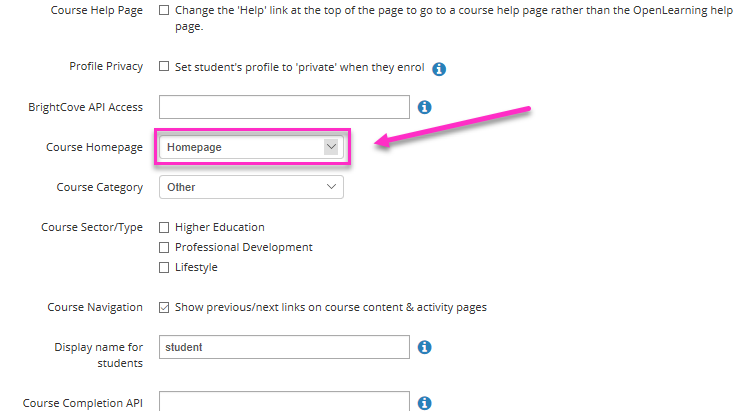The image size is (744, 411).
Task: Click the Professional Development label text
Action: click(x=244, y=247)
